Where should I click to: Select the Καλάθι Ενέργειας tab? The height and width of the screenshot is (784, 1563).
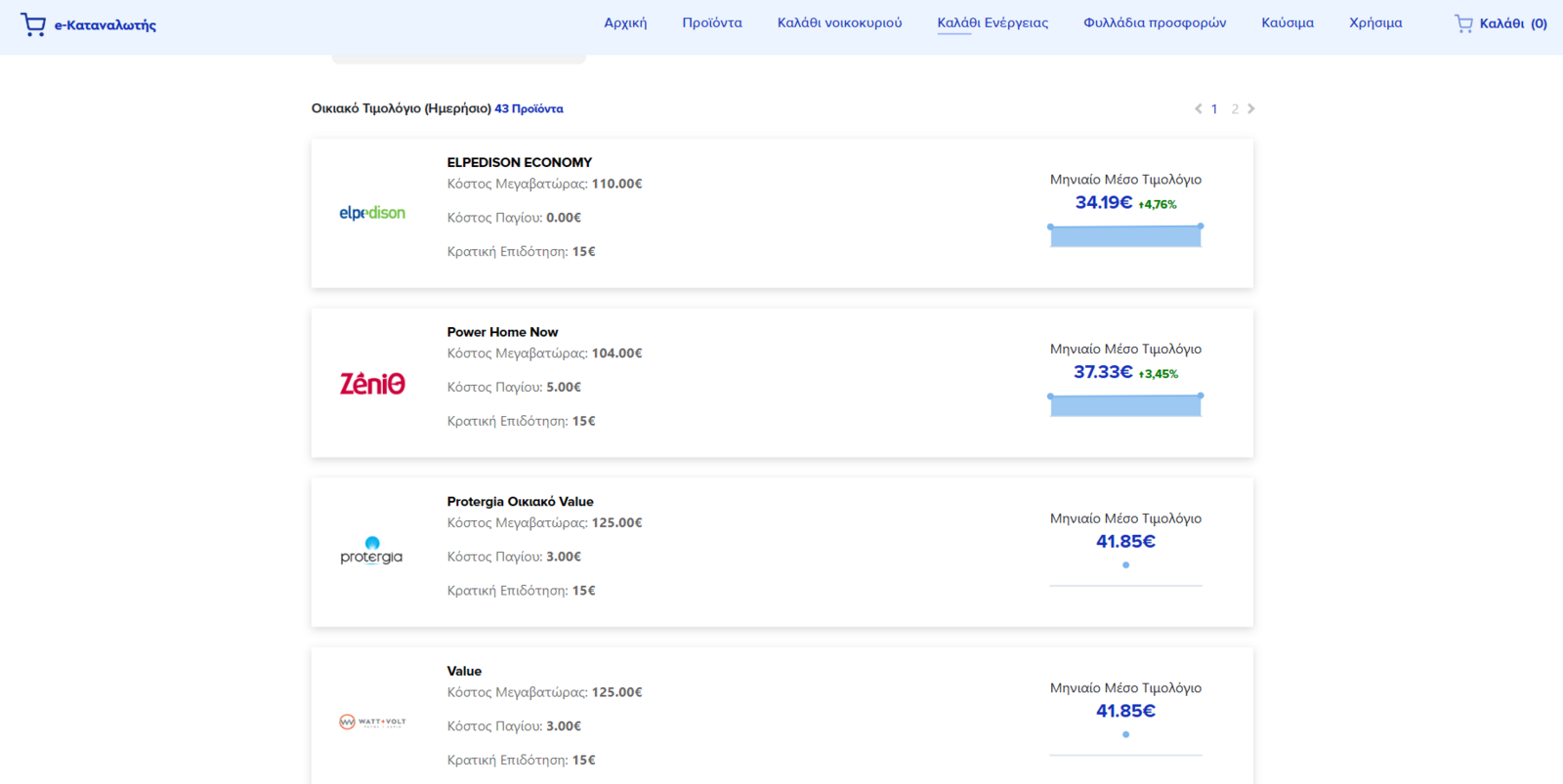[x=993, y=22]
